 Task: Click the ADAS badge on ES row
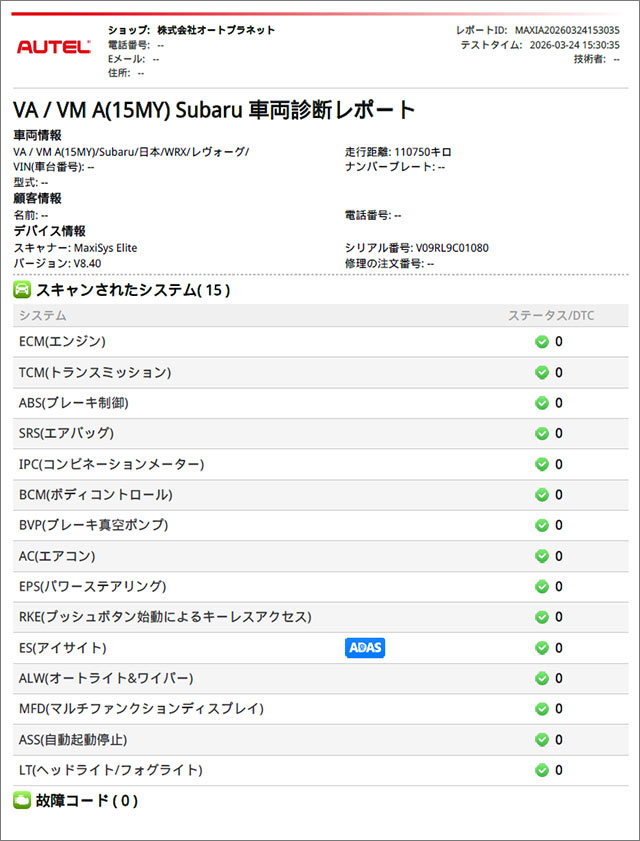(x=365, y=647)
